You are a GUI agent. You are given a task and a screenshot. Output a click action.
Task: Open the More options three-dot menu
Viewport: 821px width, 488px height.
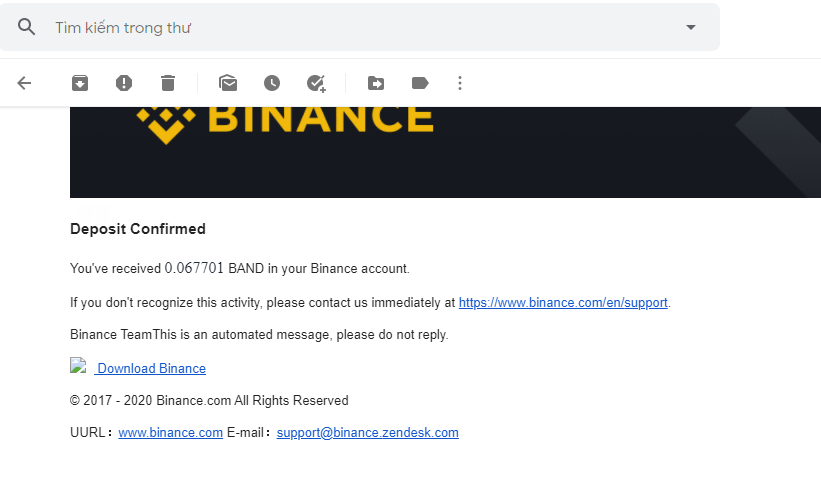coord(460,83)
